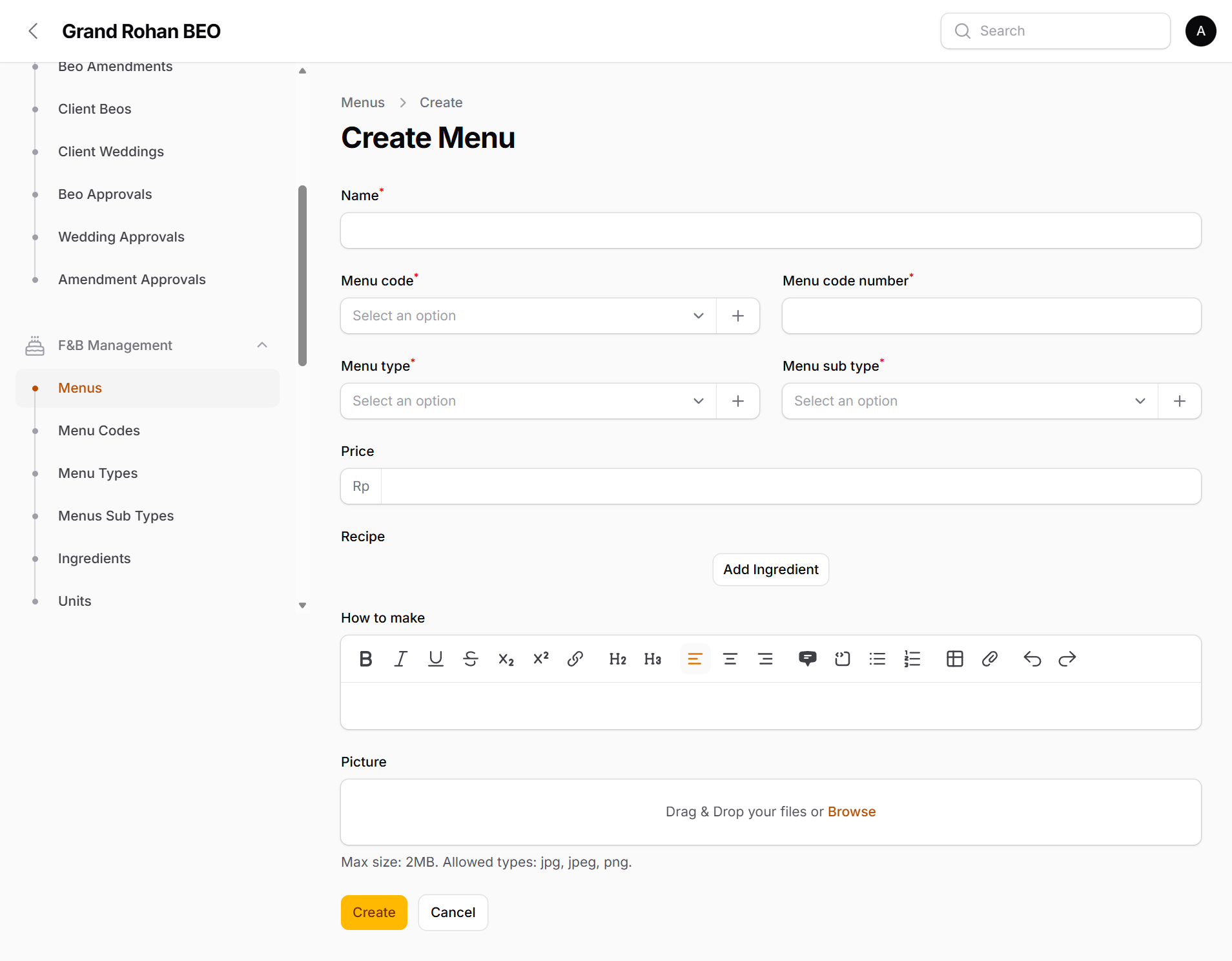Click Add Ingredient button
This screenshot has width=1232, height=961.
pos(771,570)
